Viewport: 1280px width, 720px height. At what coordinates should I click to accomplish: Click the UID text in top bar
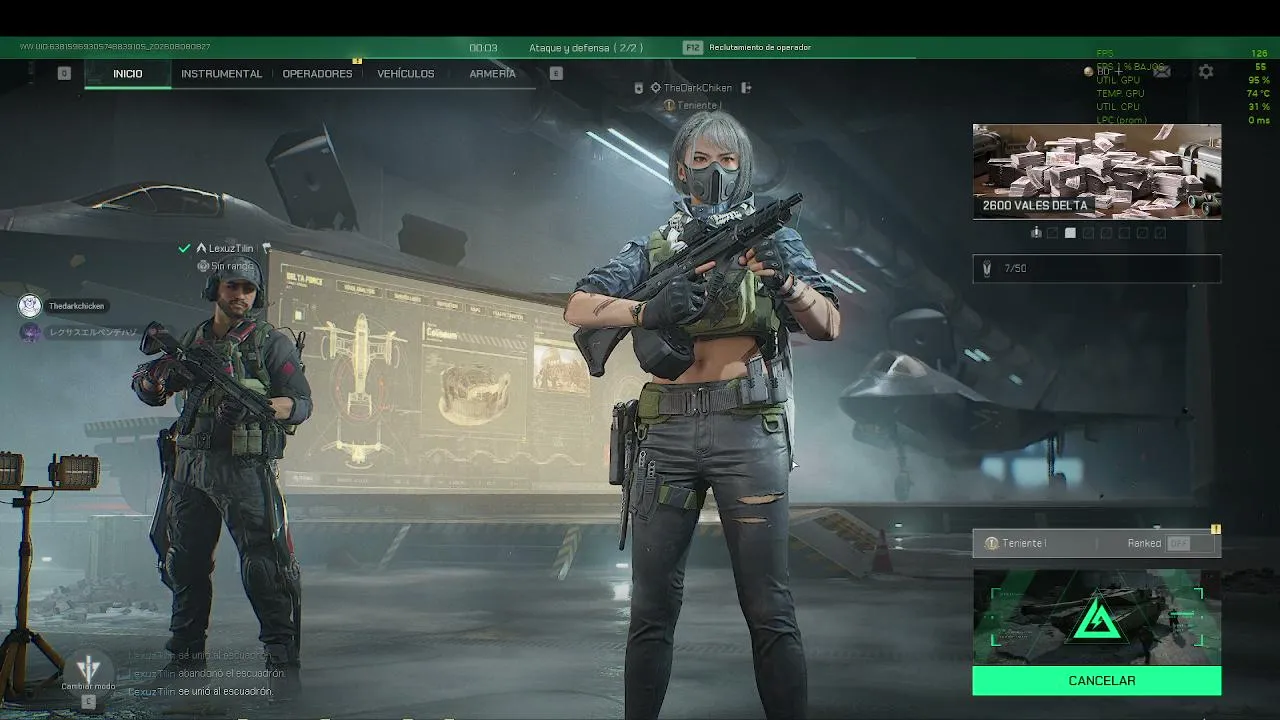[115, 47]
